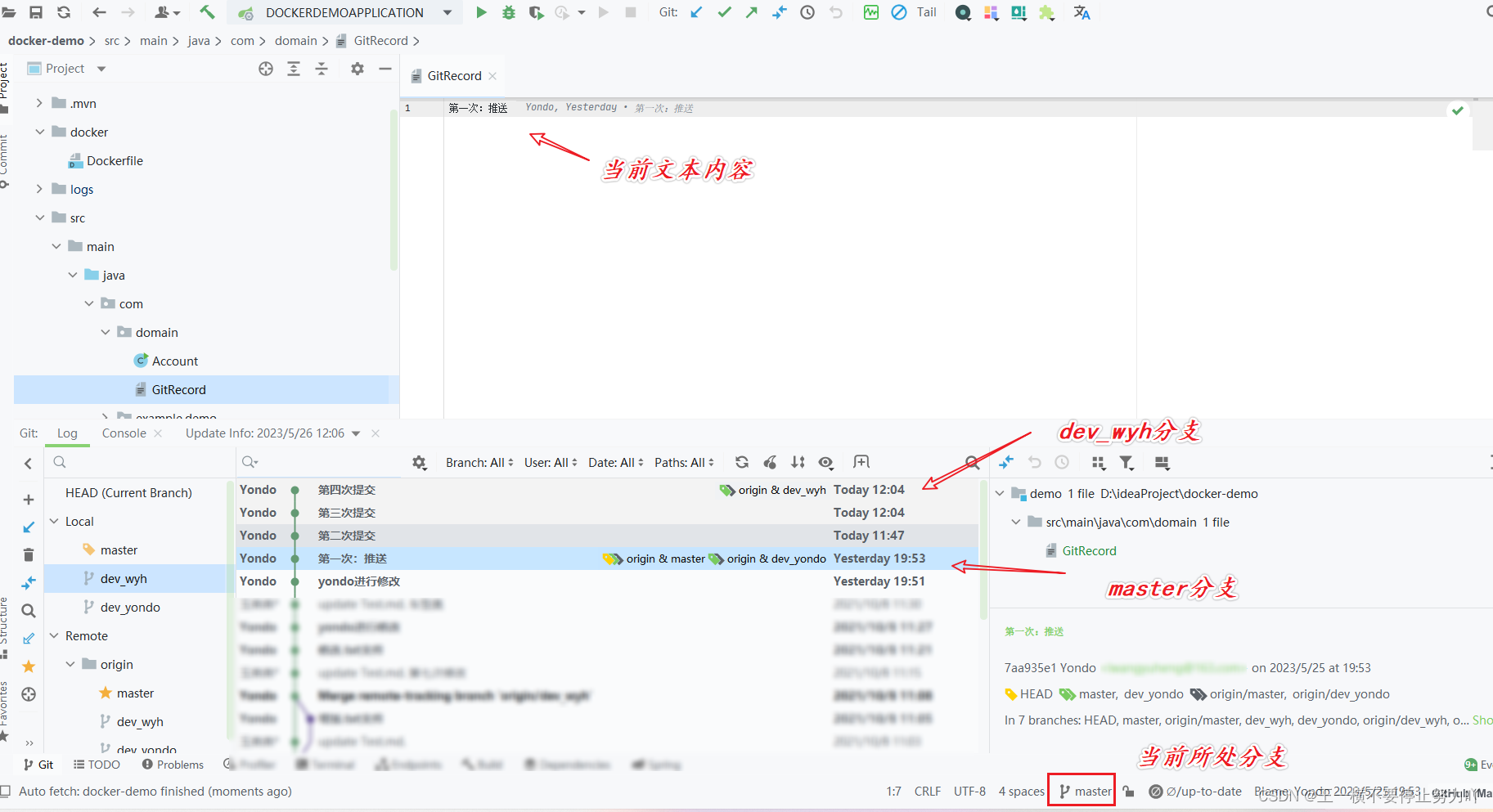Select the yondo进行修改 commit row
The width and height of the screenshot is (1493, 812).
point(607,581)
